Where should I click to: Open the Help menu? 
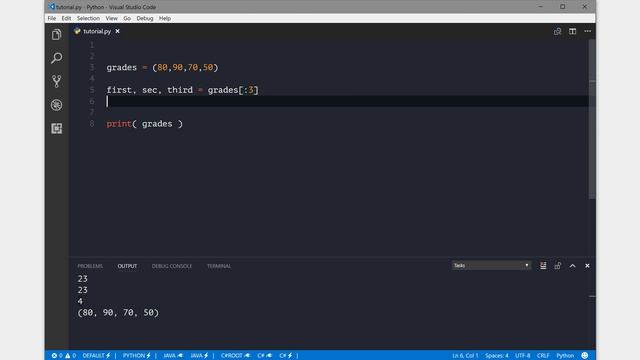(x=165, y=18)
